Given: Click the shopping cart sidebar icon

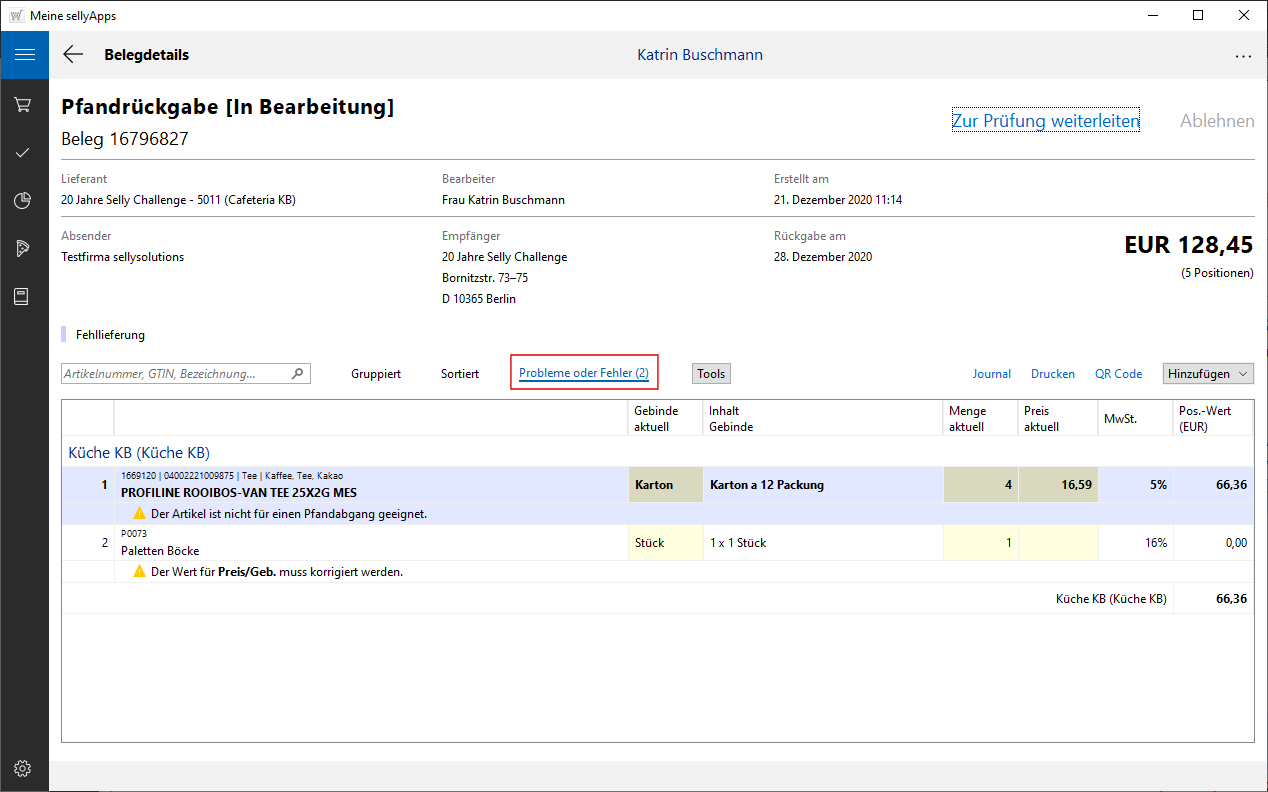Looking at the screenshot, I should click(24, 105).
